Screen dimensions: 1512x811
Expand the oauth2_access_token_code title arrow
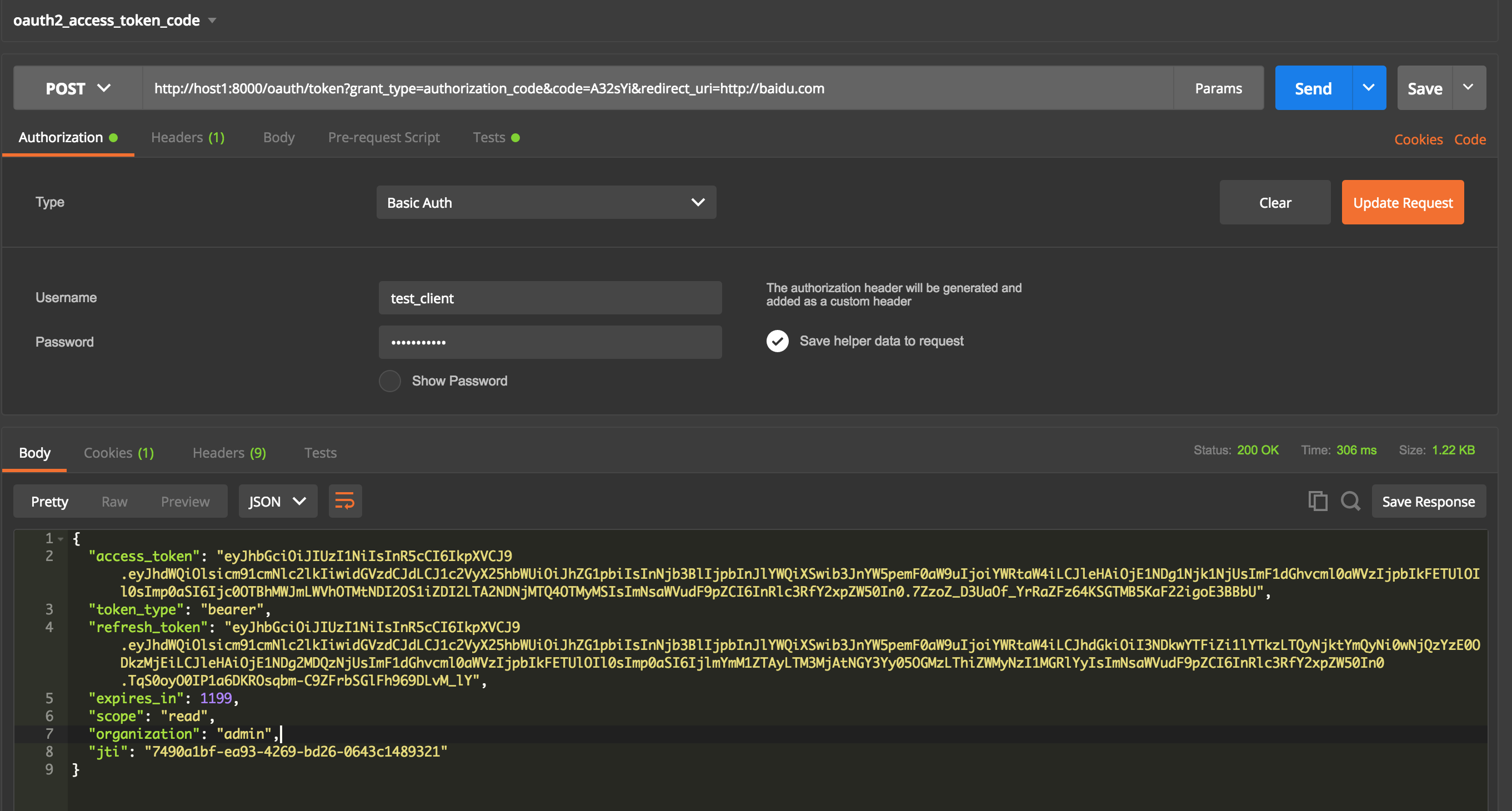click(213, 21)
